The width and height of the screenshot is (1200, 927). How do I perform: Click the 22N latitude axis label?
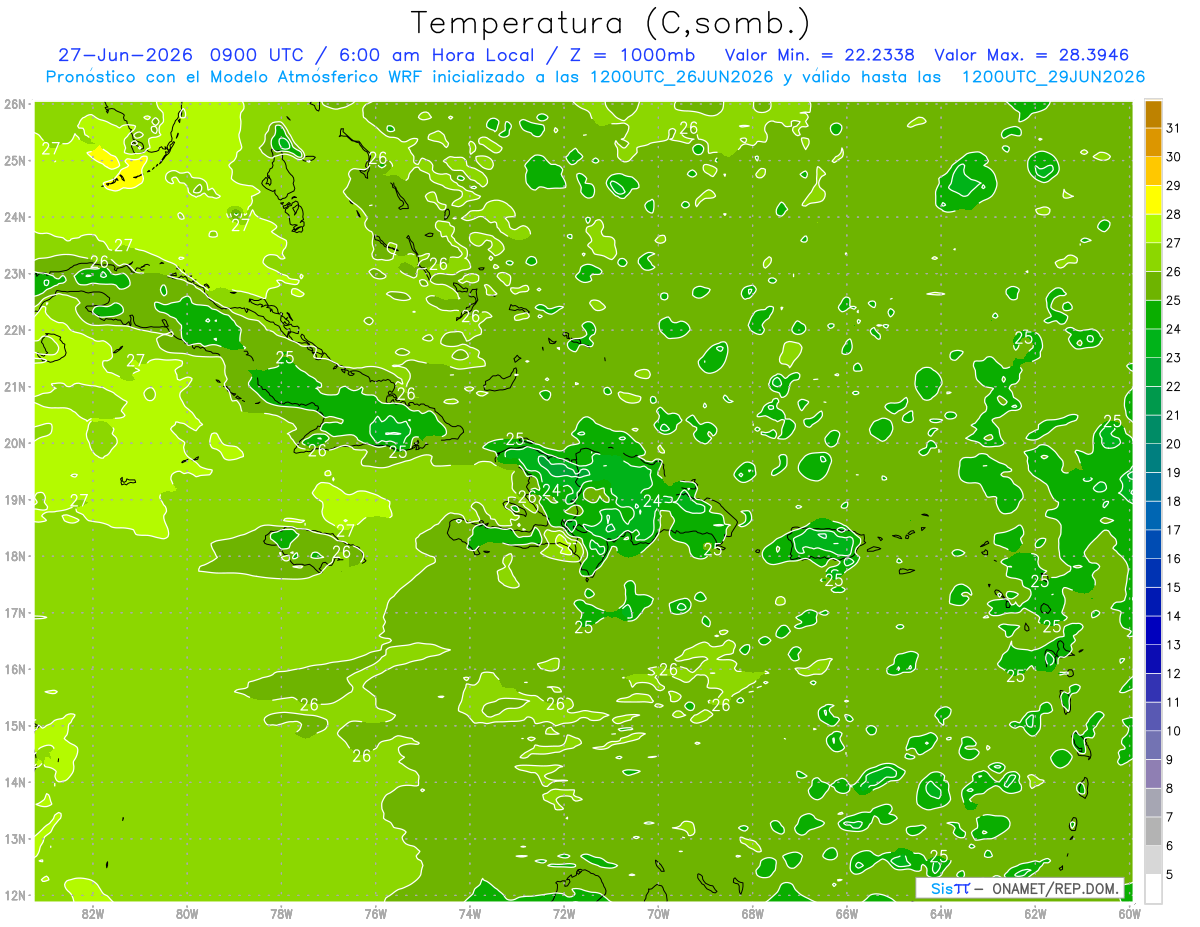coord(15,330)
